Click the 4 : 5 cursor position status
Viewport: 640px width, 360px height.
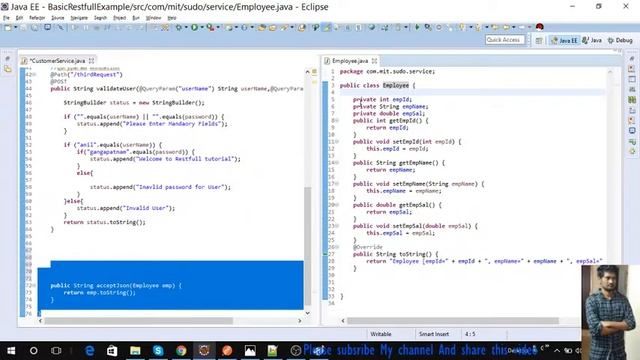470,334
